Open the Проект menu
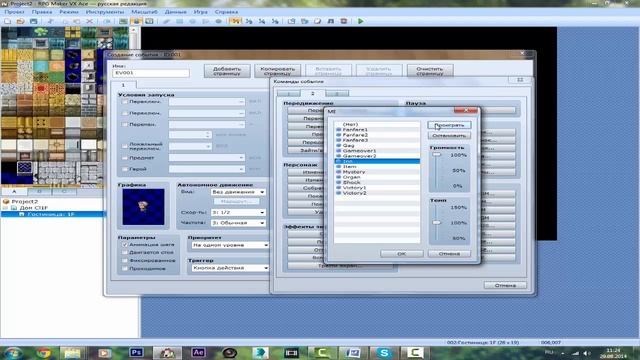 [x=15, y=12]
